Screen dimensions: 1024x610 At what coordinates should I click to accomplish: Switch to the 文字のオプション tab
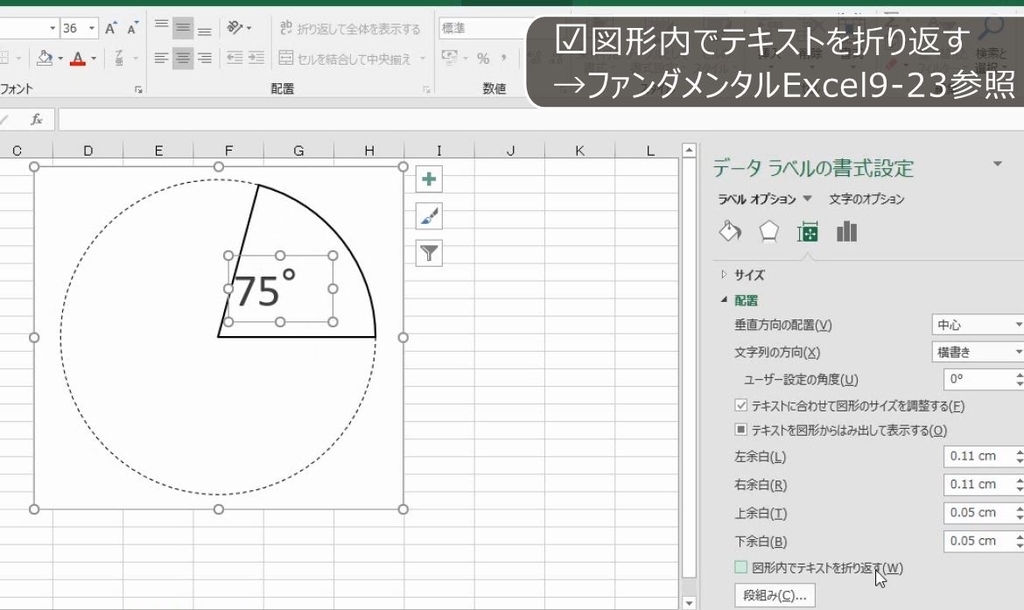866,199
